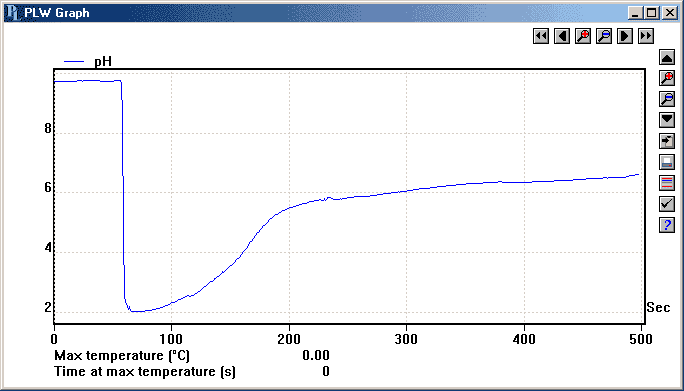The height and width of the screenshot is (391, 684).
Task: Jump to start with double-left-arrow button
Action: tap(541, 36)
